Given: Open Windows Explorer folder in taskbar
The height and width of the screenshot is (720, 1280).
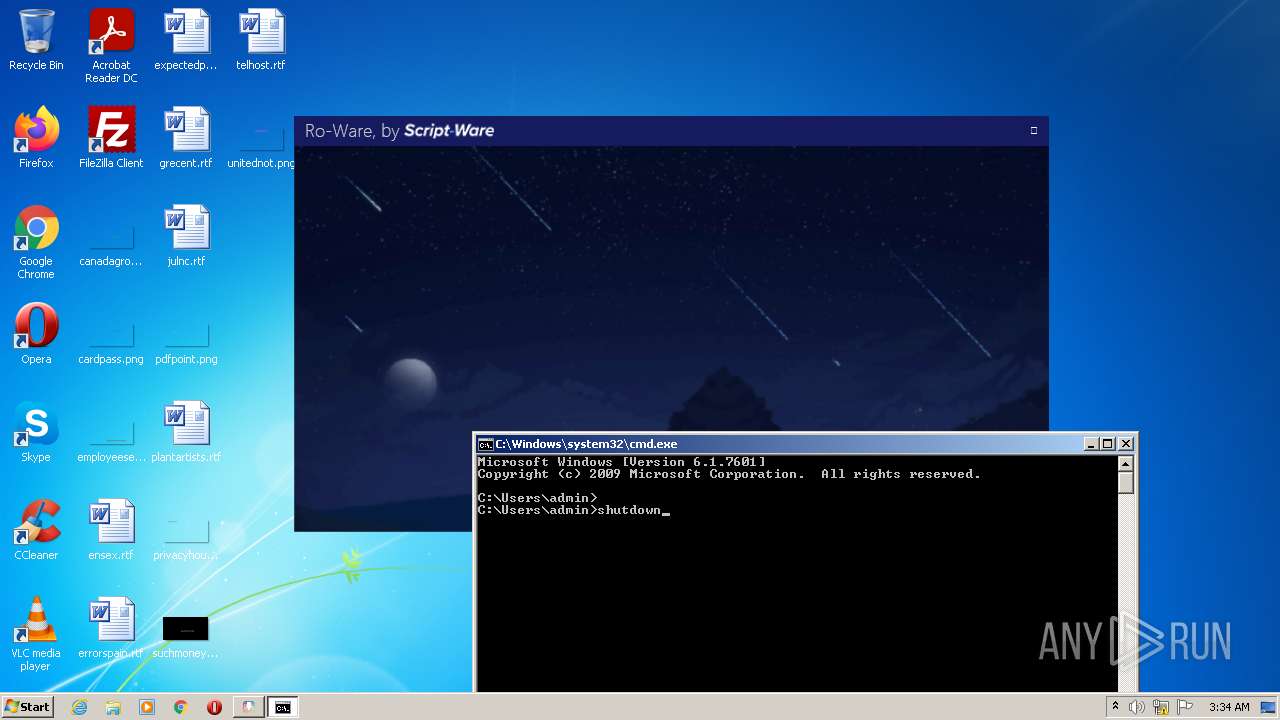Looking at the screenshot, I should [x=113, y=707].
